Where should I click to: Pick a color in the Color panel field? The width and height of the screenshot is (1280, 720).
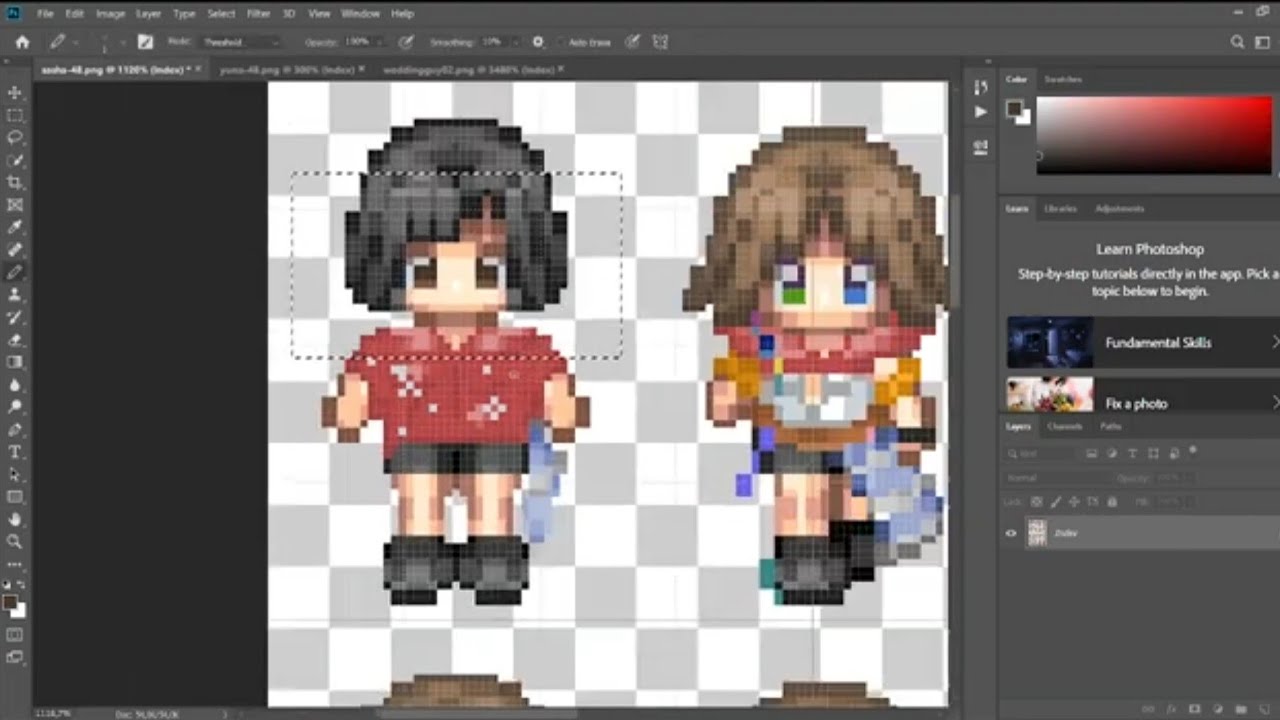coord(1154,136)
